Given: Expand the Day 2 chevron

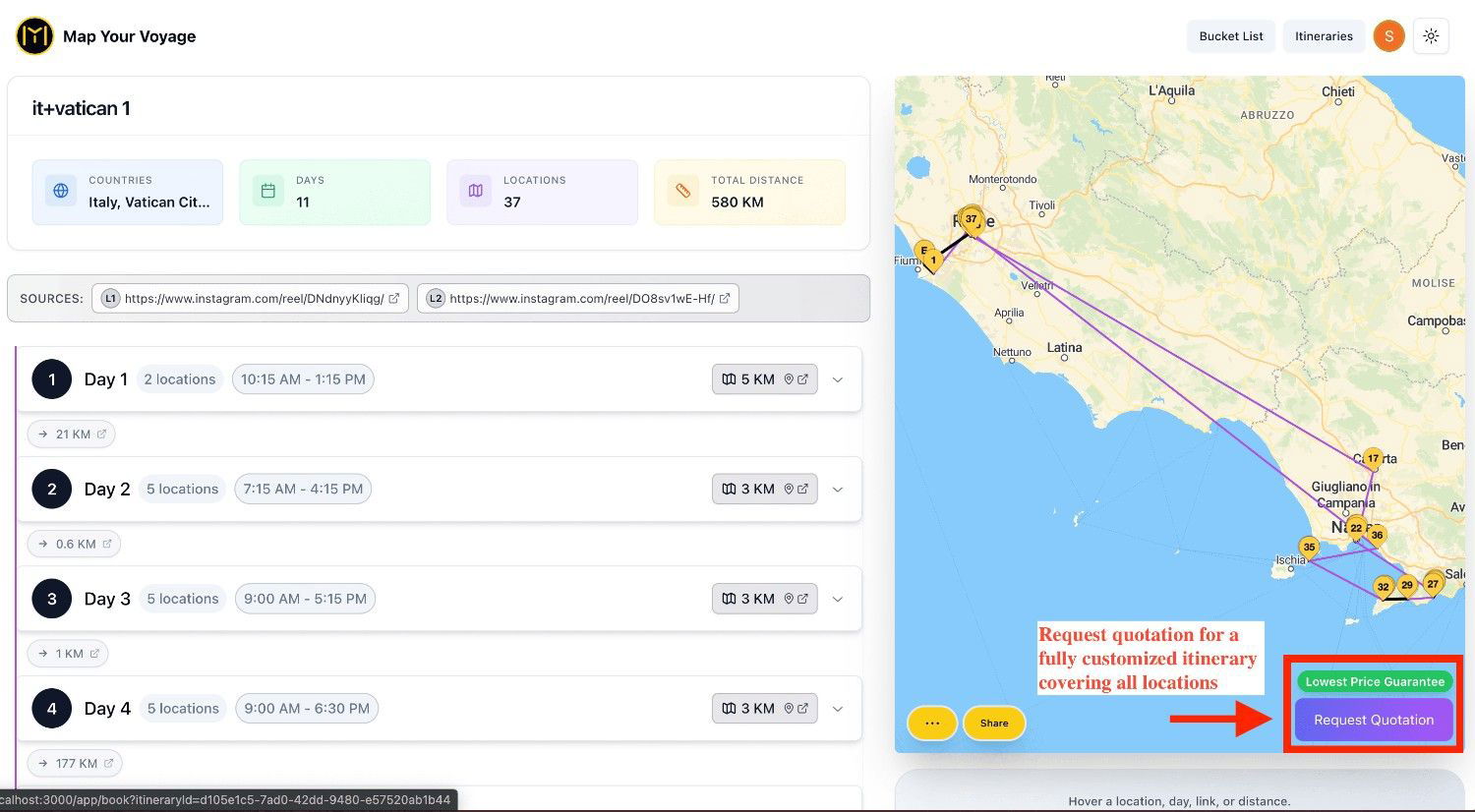Looking at the screenshot, I should 838,490.
